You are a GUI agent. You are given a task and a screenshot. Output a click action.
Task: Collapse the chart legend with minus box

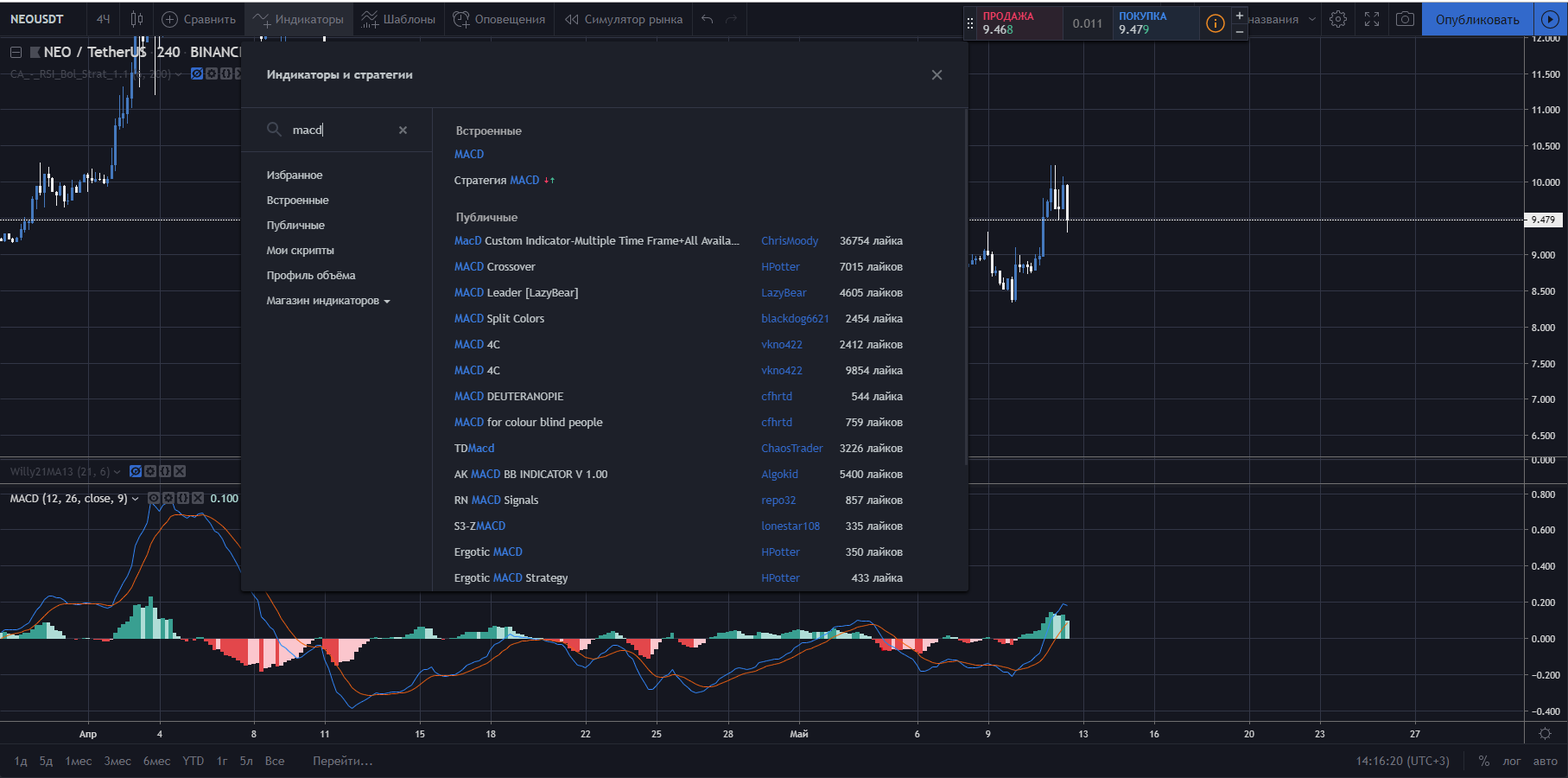point(16,52)
